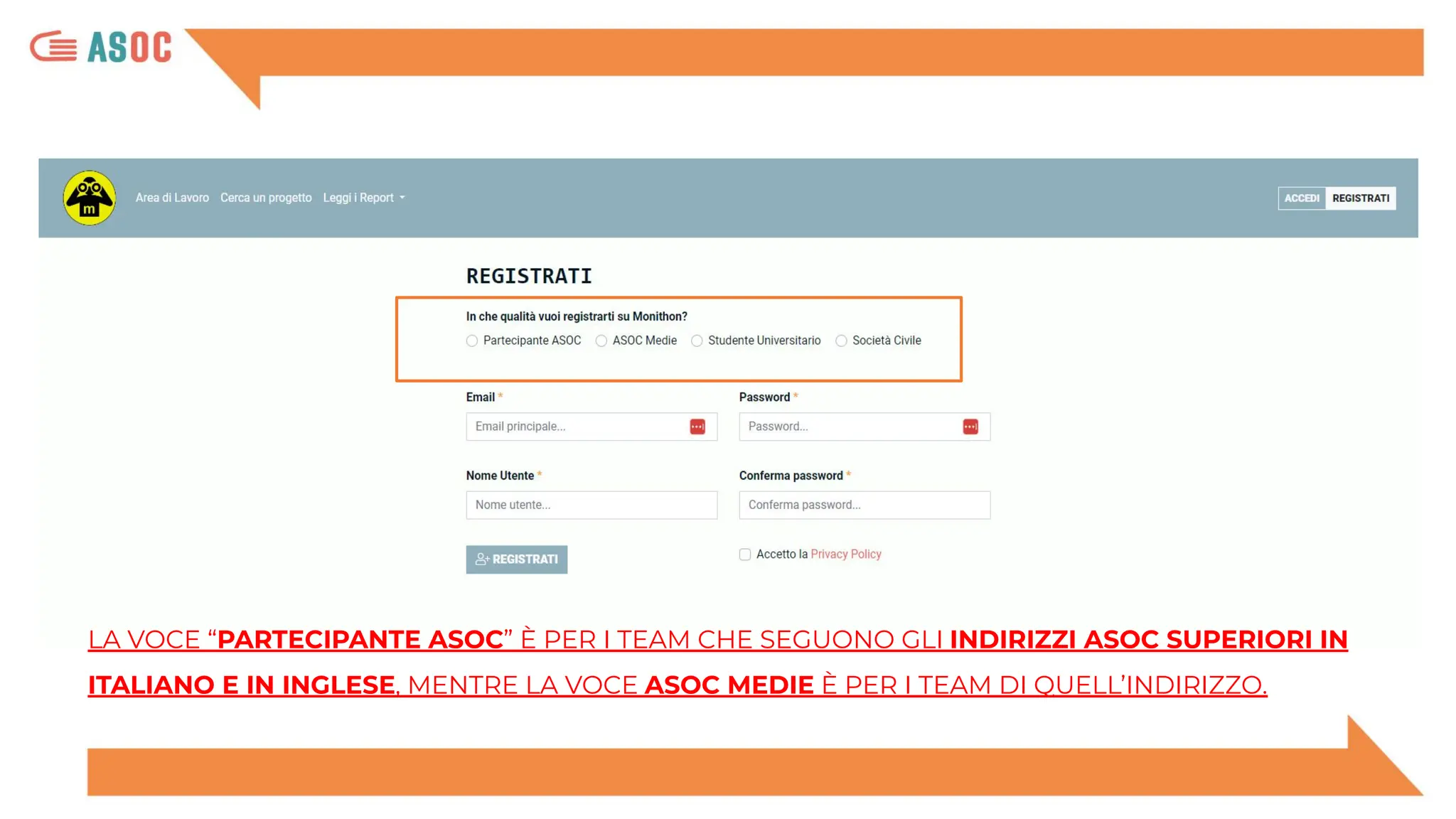Submit the form with the REGISTRATI button
The image size is (1456, 819).
pos(517,560)
